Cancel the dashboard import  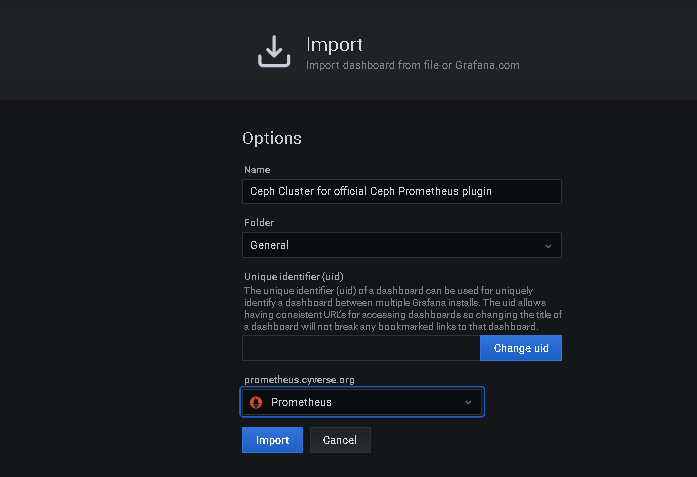340,440
